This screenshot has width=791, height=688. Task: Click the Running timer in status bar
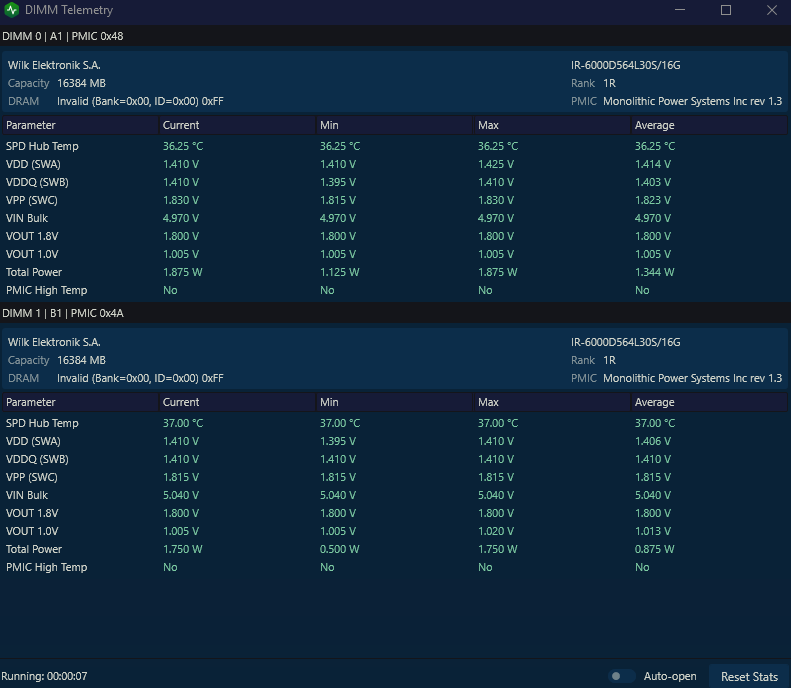click(44, 676)
